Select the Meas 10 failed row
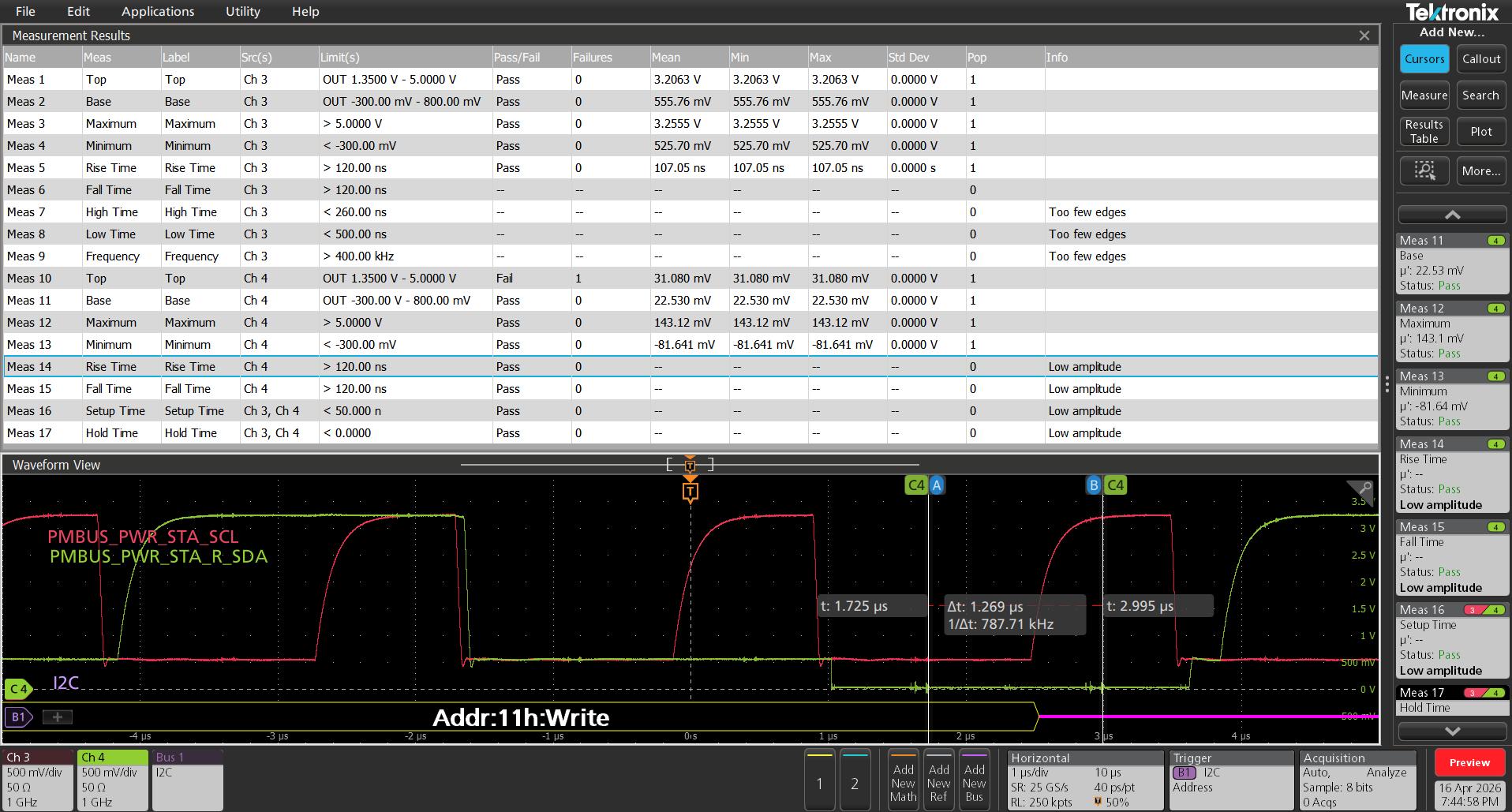Image resolution: width=1512 pixels, height=812 pixels. (x=691, y=279)
